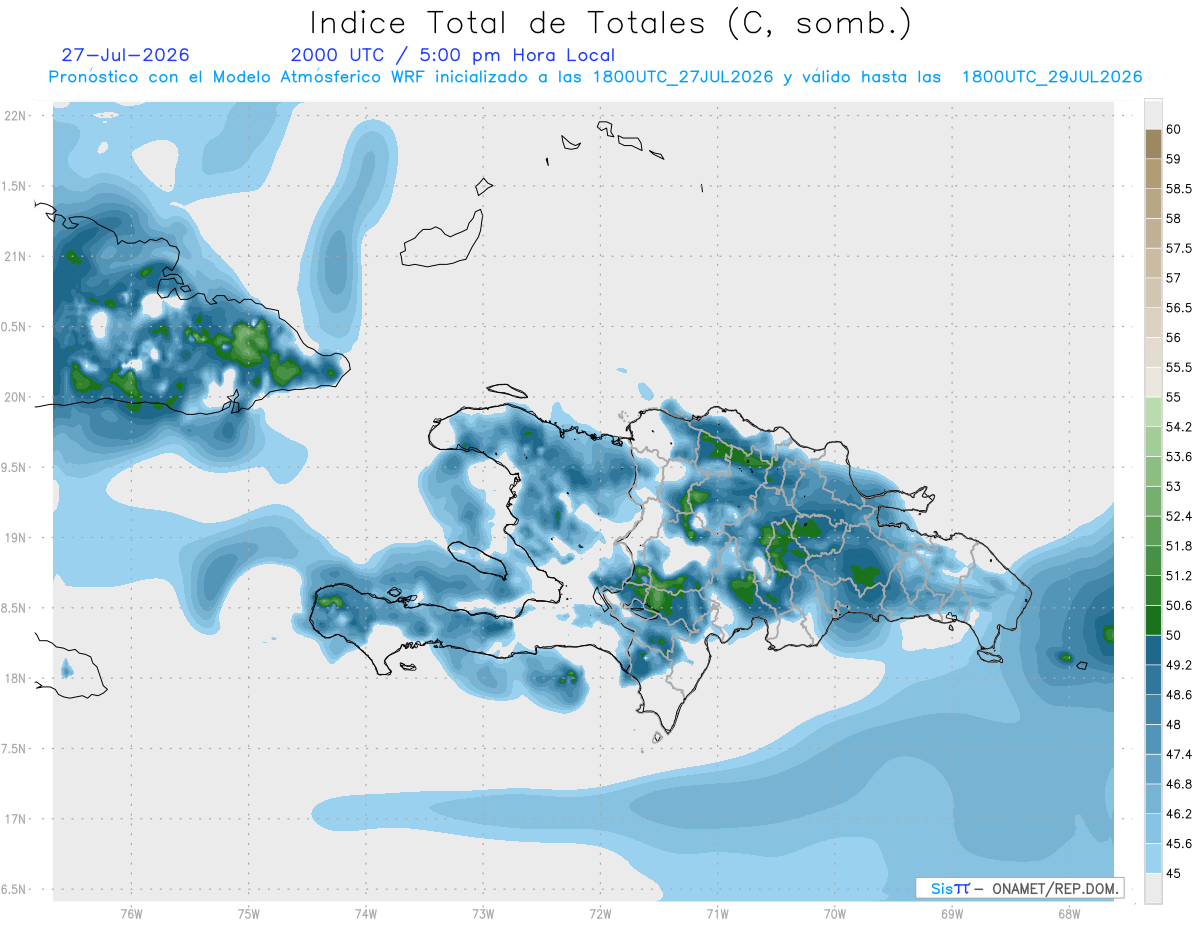The height and width of the screenshot is (927, 1200).
Task: Click the latitude label "20N"
Action: pyautogui.click(x=16, y=397)
